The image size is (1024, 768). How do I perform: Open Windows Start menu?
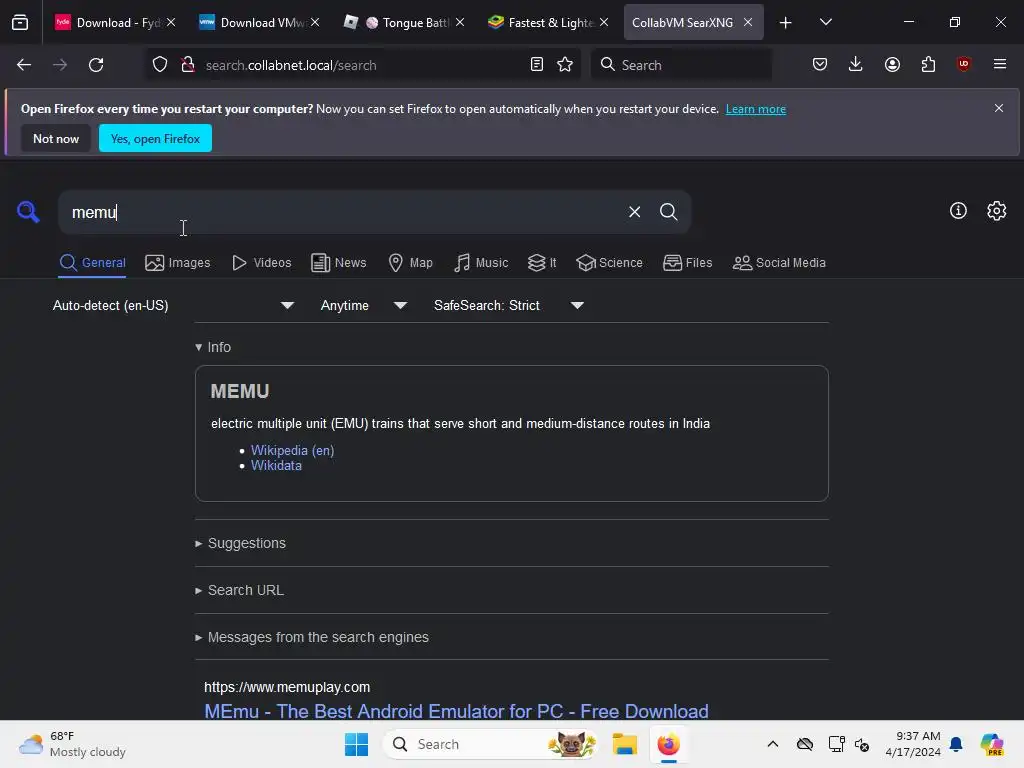coord(357,744)
